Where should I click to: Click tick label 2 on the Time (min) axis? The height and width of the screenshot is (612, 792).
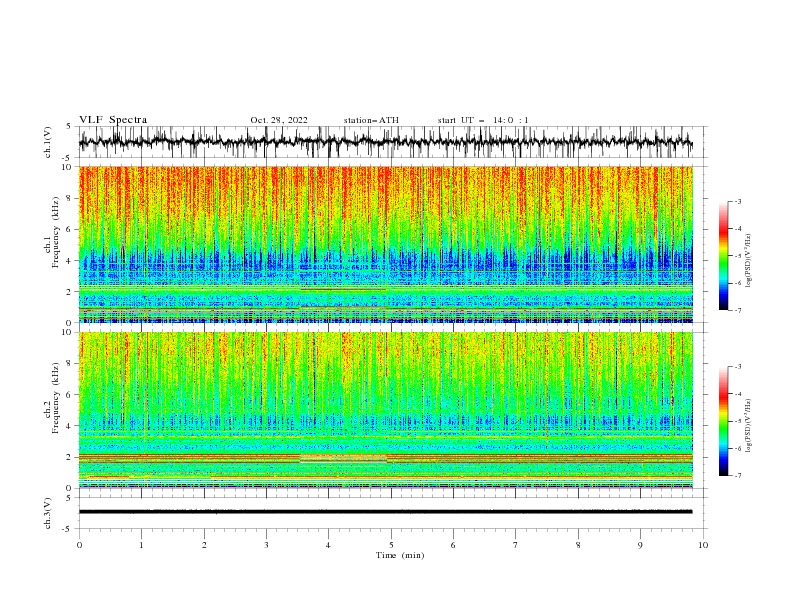pos(204,545)
